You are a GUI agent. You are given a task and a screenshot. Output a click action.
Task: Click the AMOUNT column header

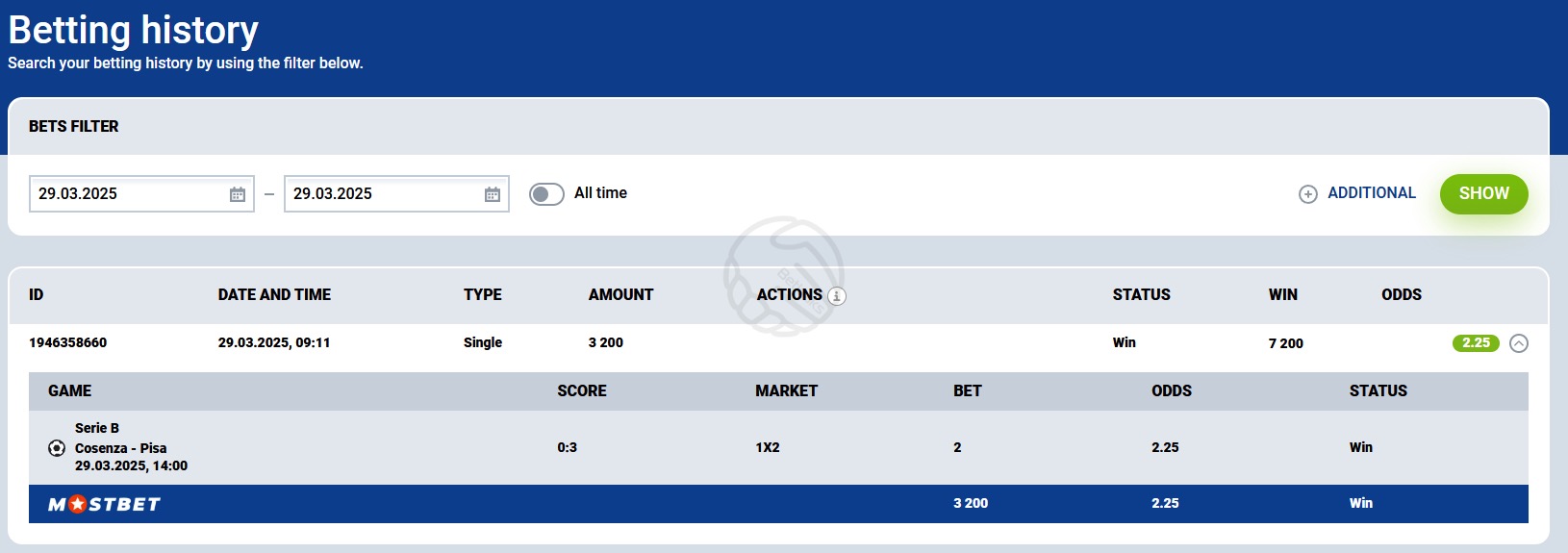coord(620,295)
